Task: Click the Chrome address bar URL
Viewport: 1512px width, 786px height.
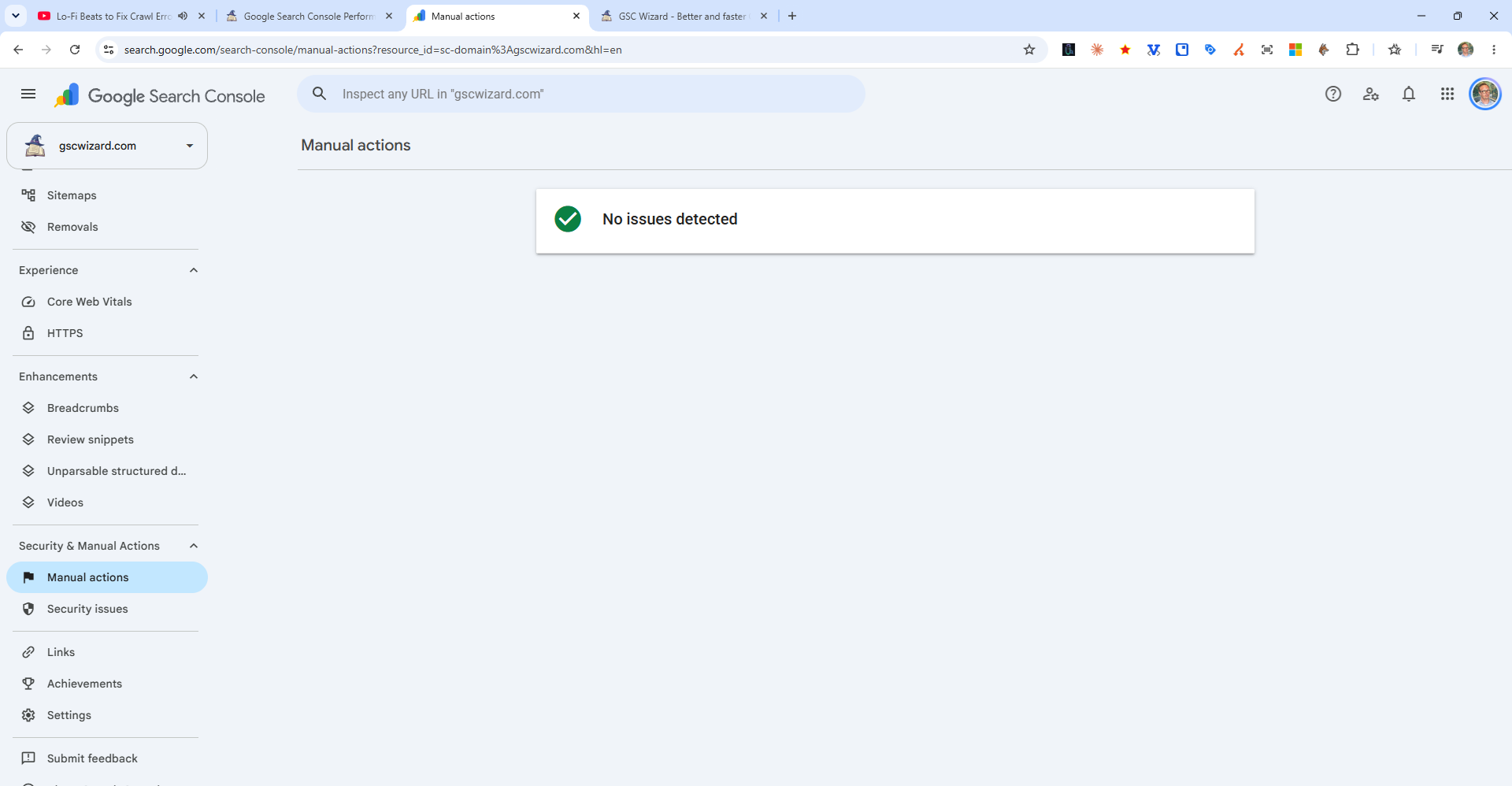Action: pyautogui.click(x=373, y=50)
